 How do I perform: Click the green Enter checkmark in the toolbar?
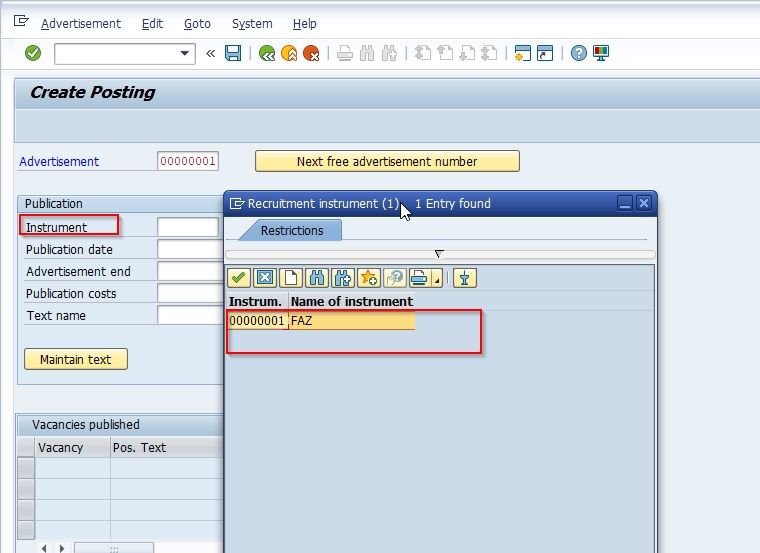(33, 53)
